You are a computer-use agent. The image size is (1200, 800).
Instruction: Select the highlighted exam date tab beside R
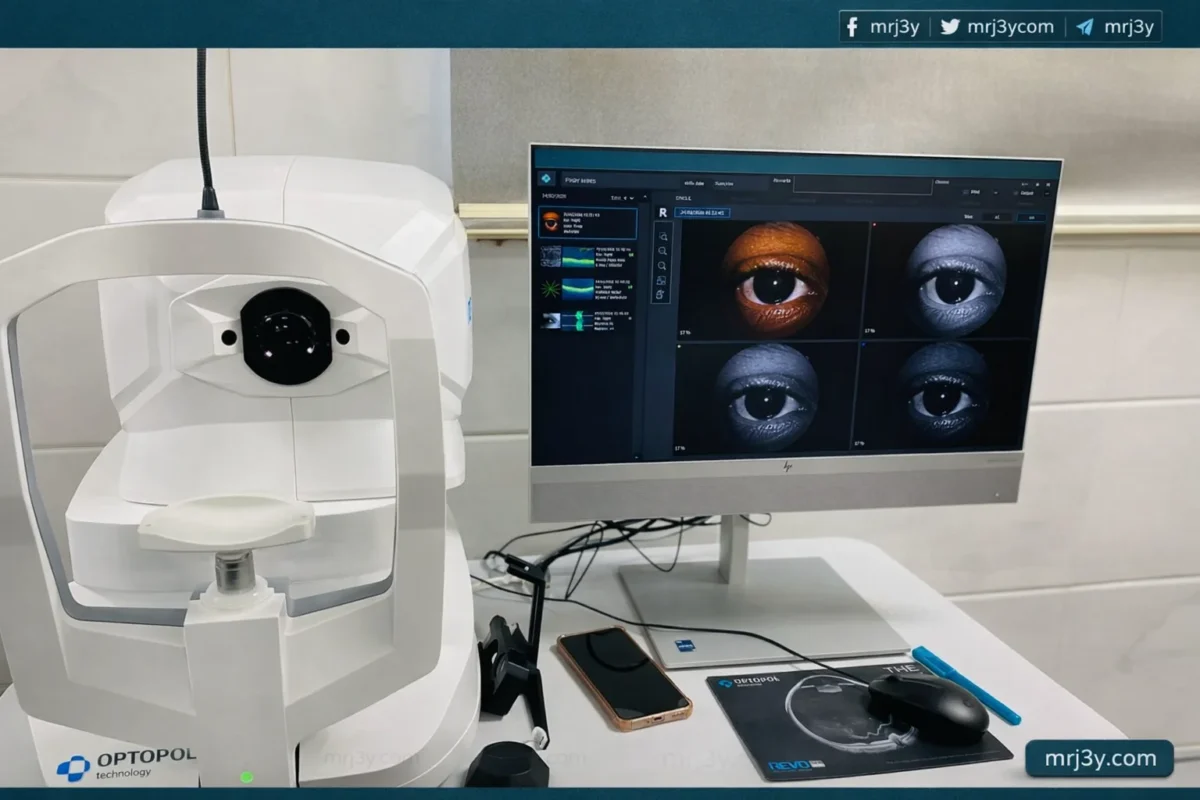click(x=701, y=212)
